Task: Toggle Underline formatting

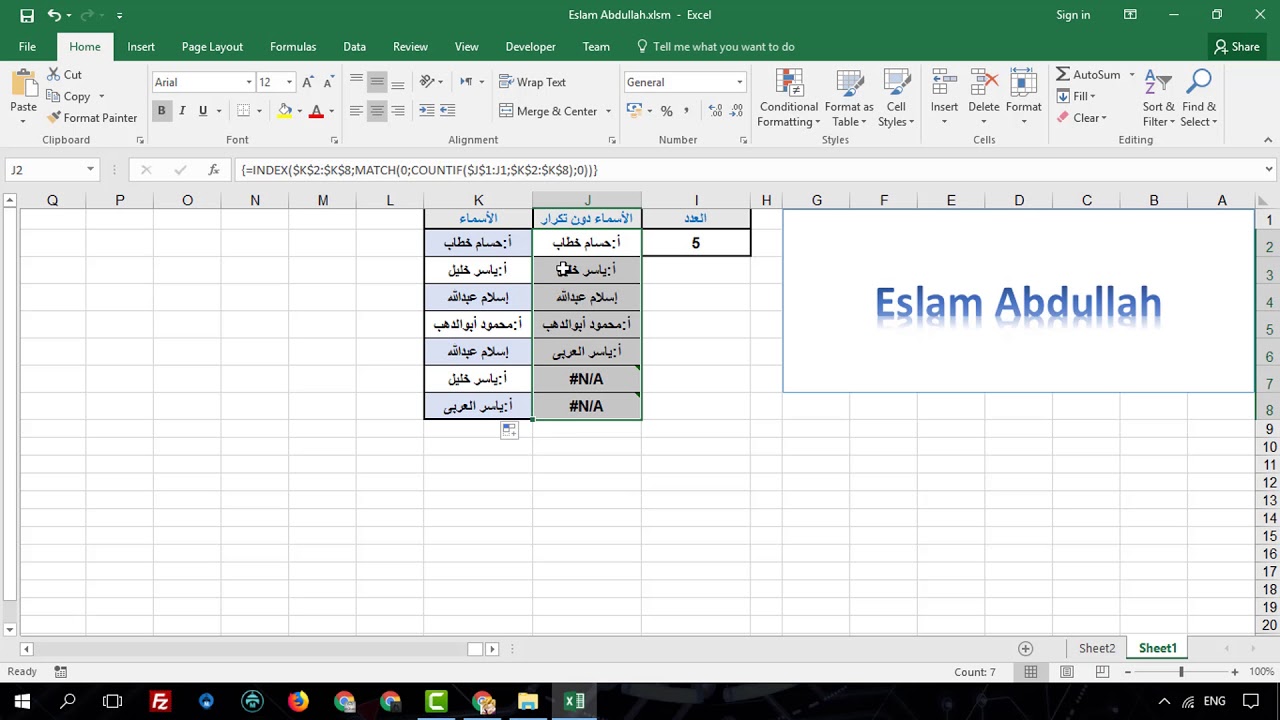Action: pyautogui.click(x=203, y=111)
